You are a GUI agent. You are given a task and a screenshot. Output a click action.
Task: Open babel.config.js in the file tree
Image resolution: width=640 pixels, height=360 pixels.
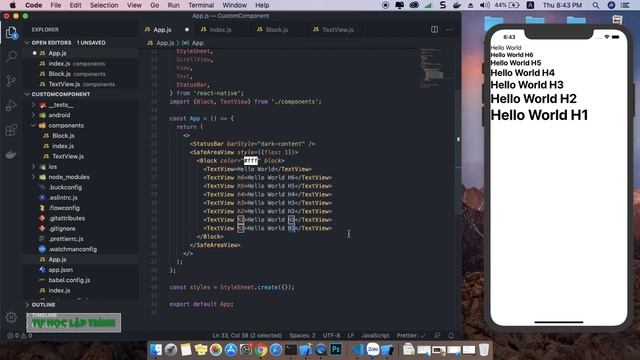click(x=69, y=280)
